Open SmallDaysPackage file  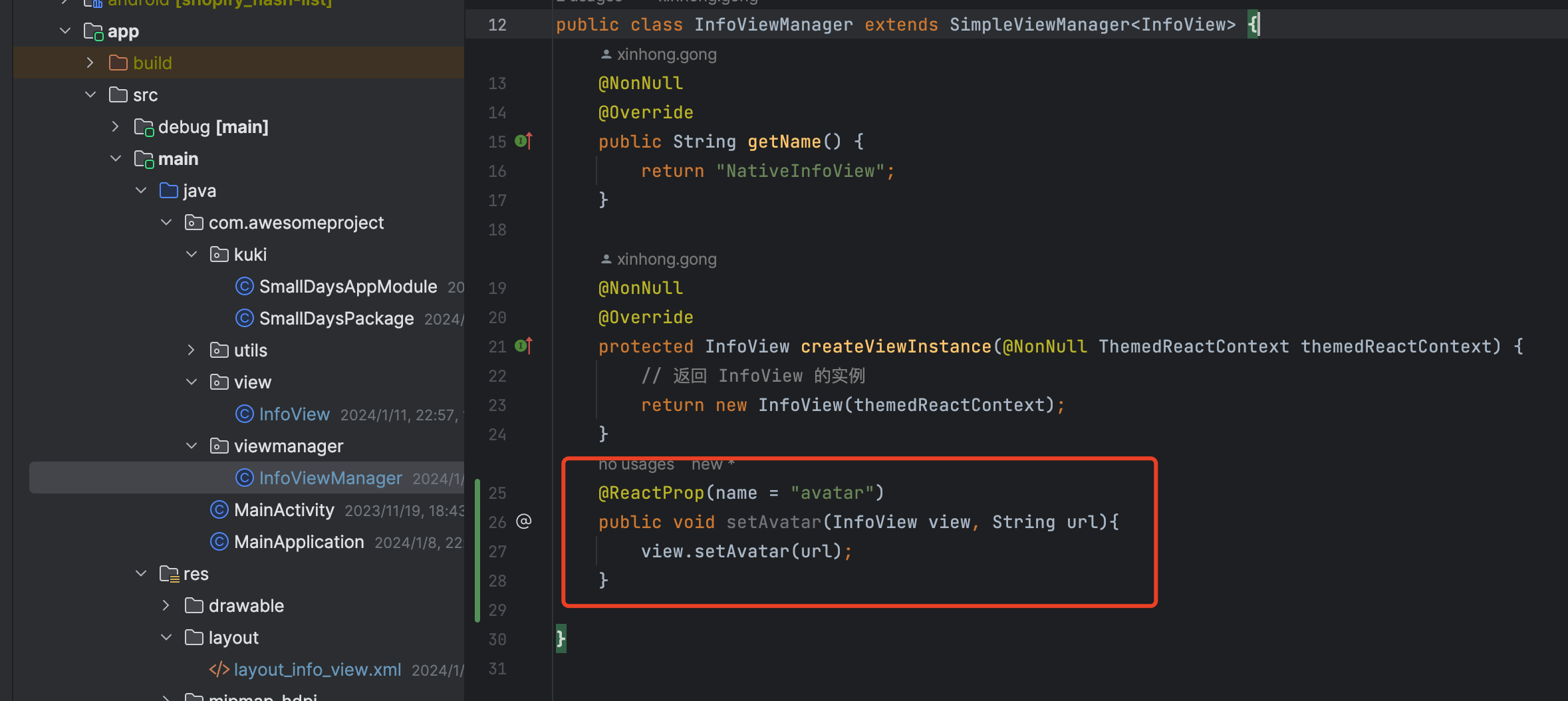pyautogui.click(x=336, y=319)
